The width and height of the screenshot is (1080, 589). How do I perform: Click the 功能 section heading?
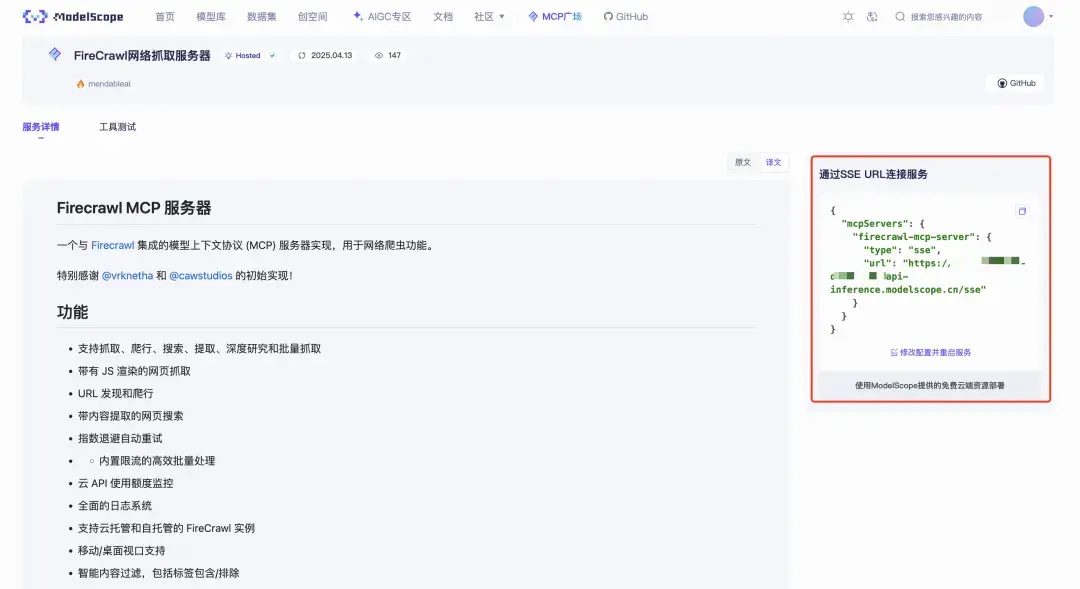[72, 312]
